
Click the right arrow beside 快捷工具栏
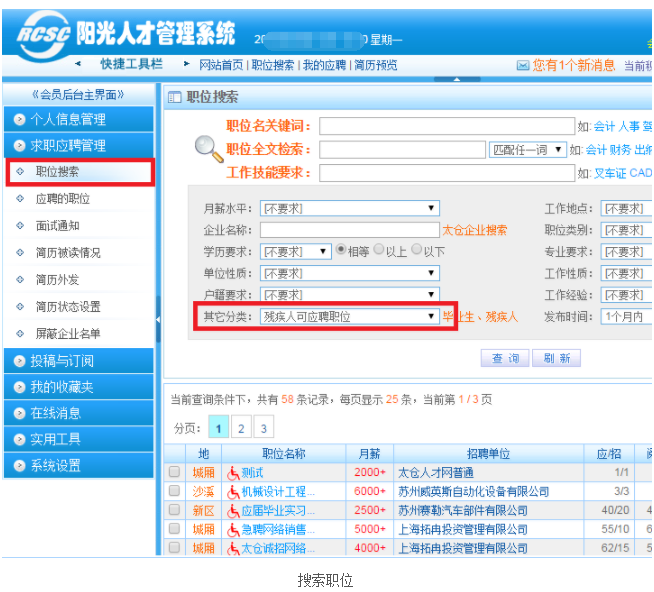coord(186,64)
